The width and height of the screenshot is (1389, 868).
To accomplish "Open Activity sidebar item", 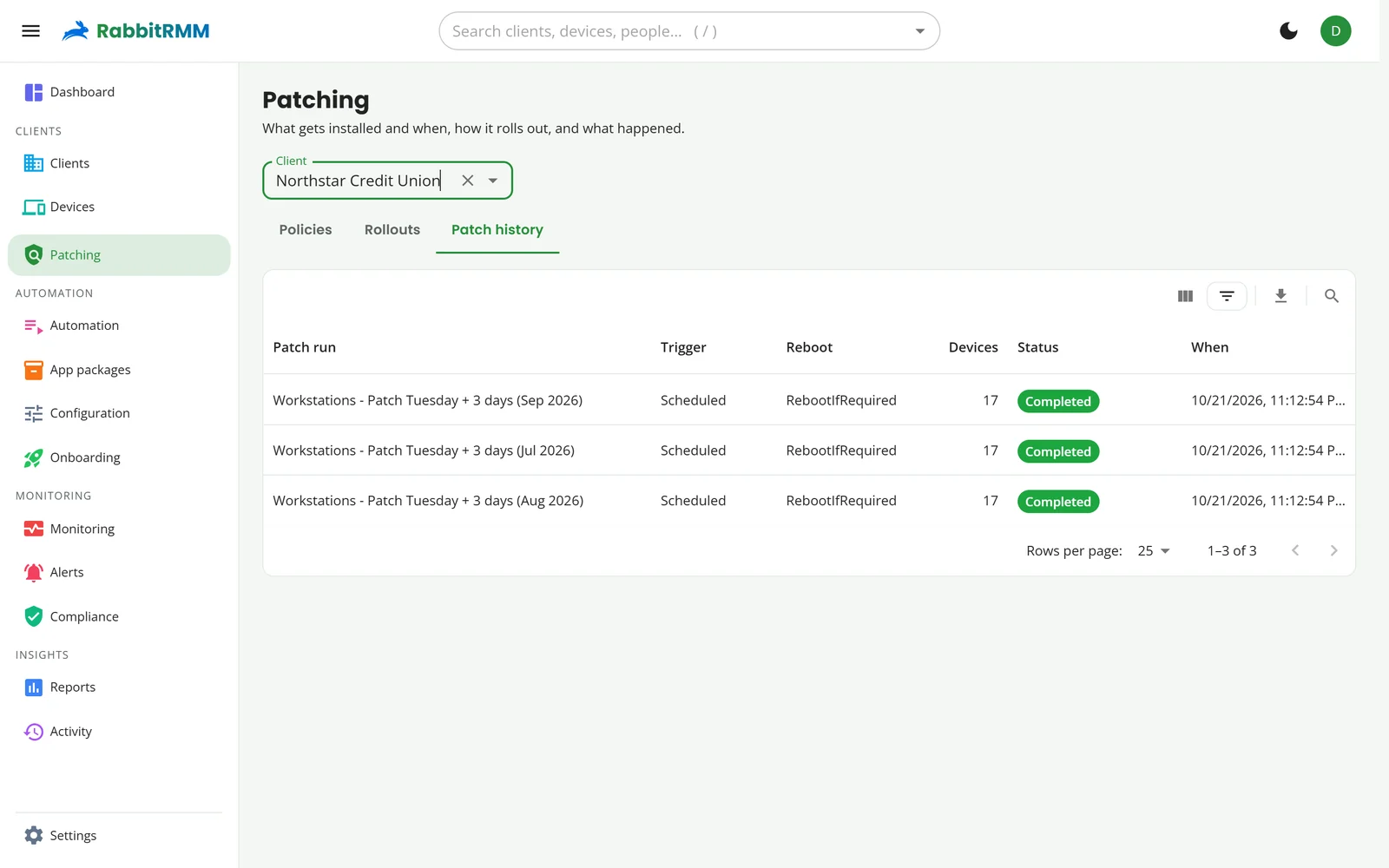I will [x=119, y=732].
